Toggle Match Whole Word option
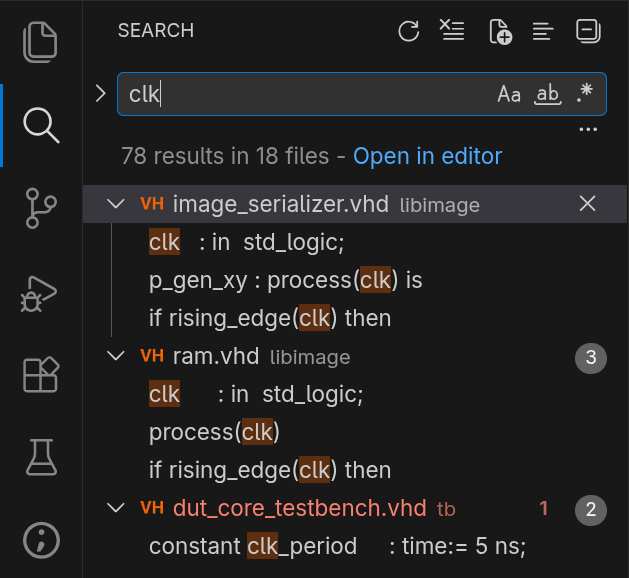 [x=548, y=94]
